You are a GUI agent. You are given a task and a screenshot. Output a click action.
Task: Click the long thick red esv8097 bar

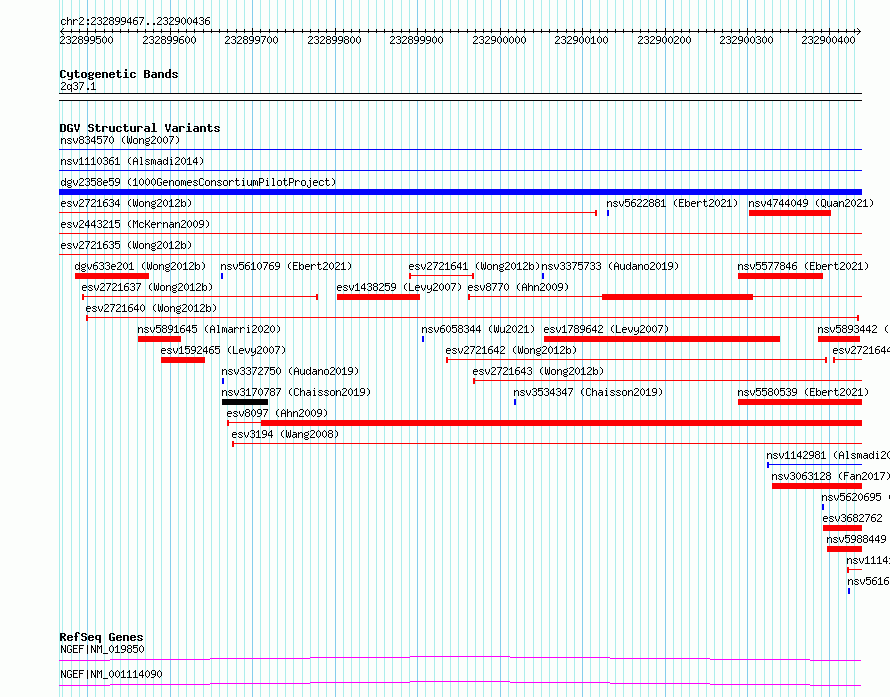pyautogui.click(x=561, y=423)
